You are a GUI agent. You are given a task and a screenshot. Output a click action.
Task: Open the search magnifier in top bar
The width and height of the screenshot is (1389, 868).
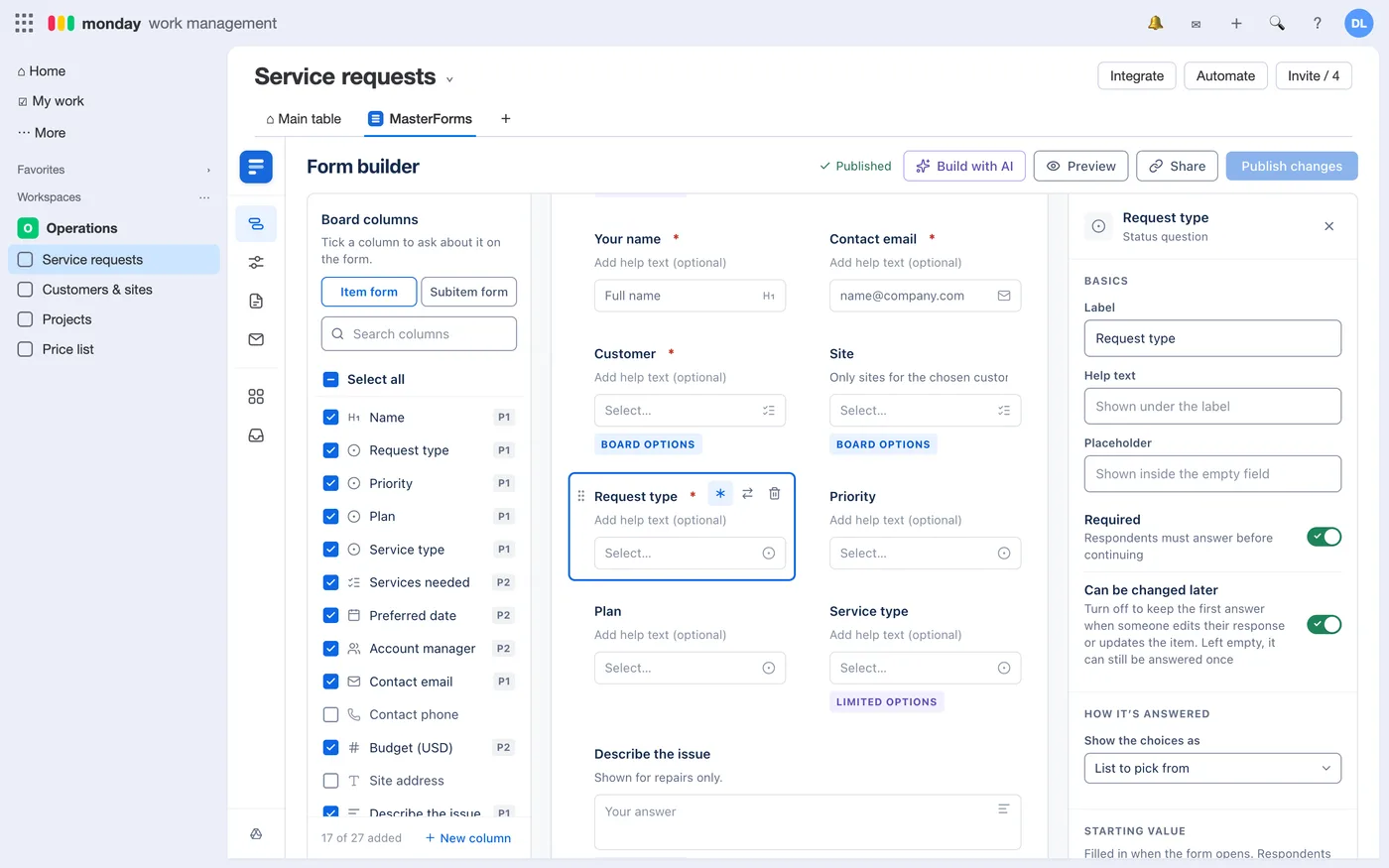pos(1277,23)
